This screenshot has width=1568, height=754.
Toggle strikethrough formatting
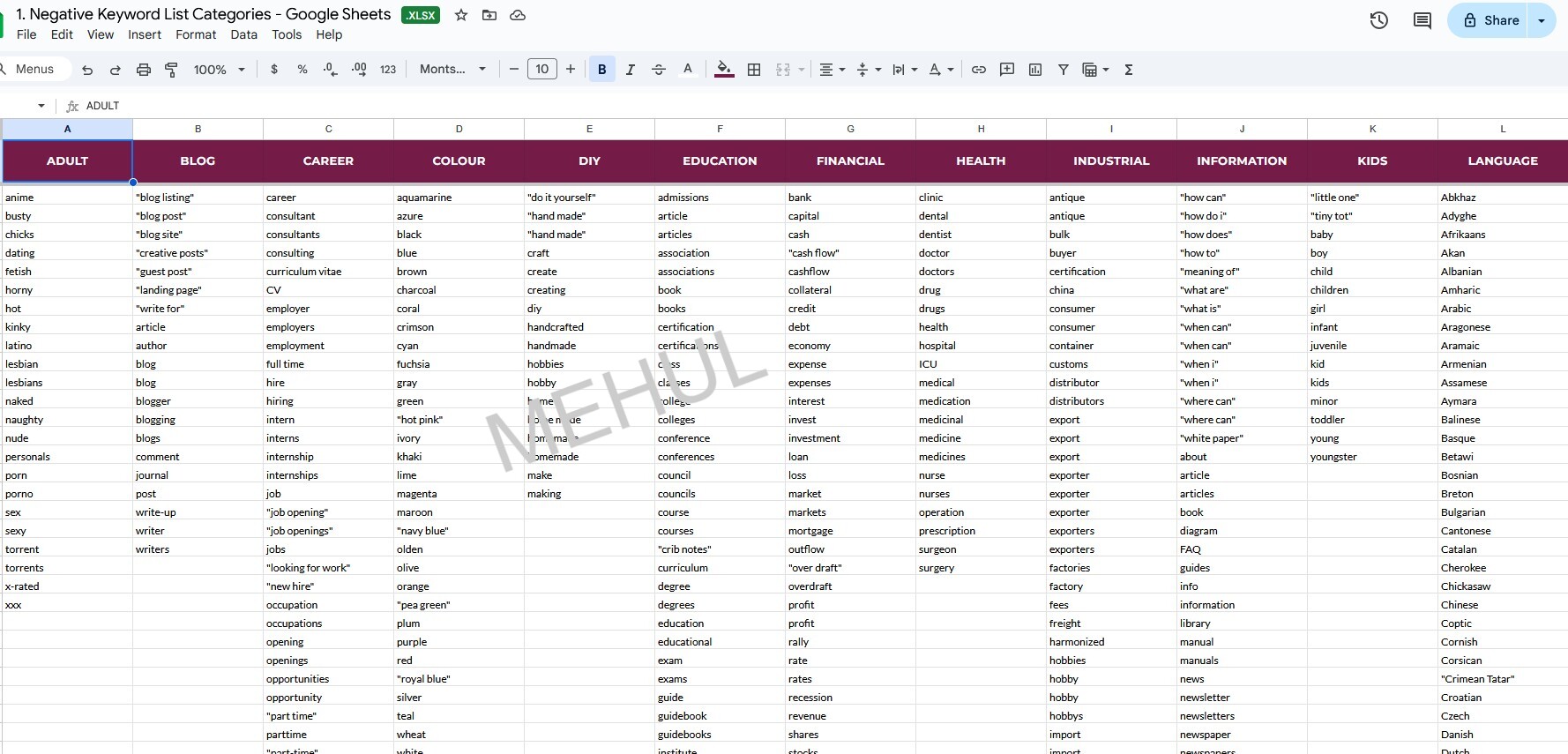(x=659, y=70)
